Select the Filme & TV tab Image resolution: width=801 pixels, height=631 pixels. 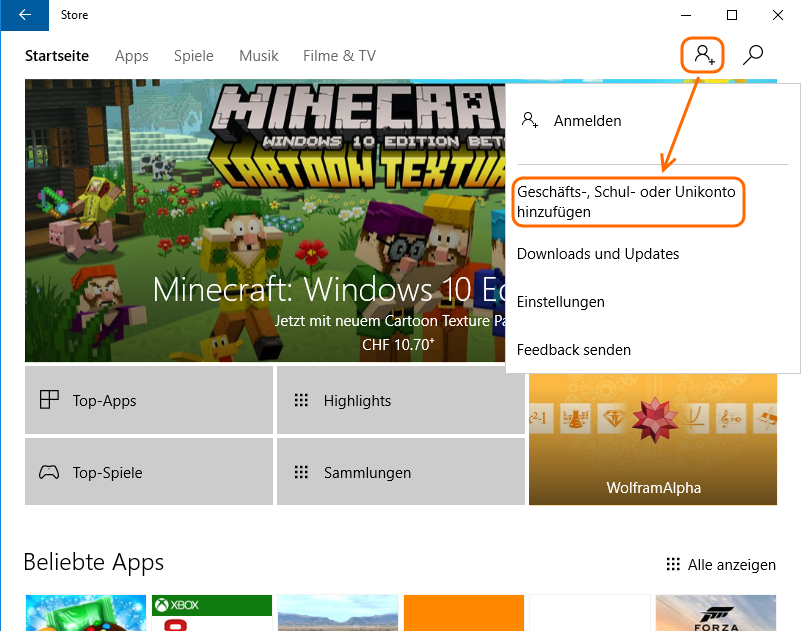click(x=339, y=56)
